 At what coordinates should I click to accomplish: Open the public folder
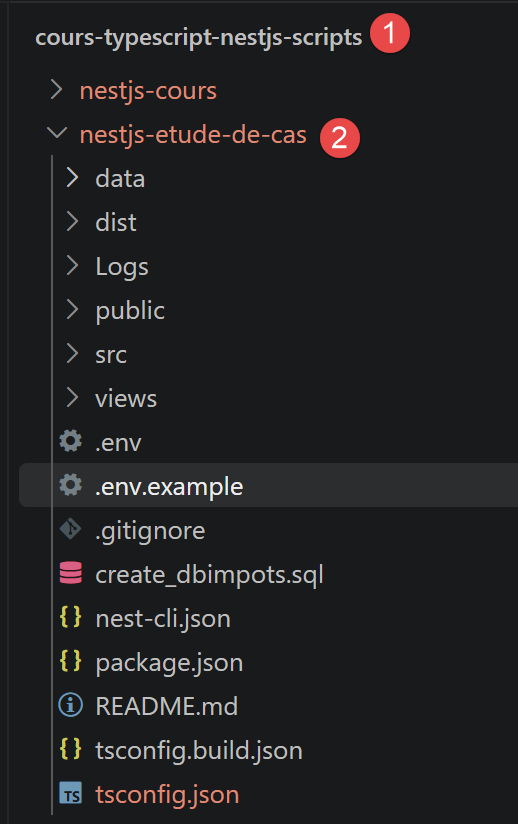coord(130,311)
